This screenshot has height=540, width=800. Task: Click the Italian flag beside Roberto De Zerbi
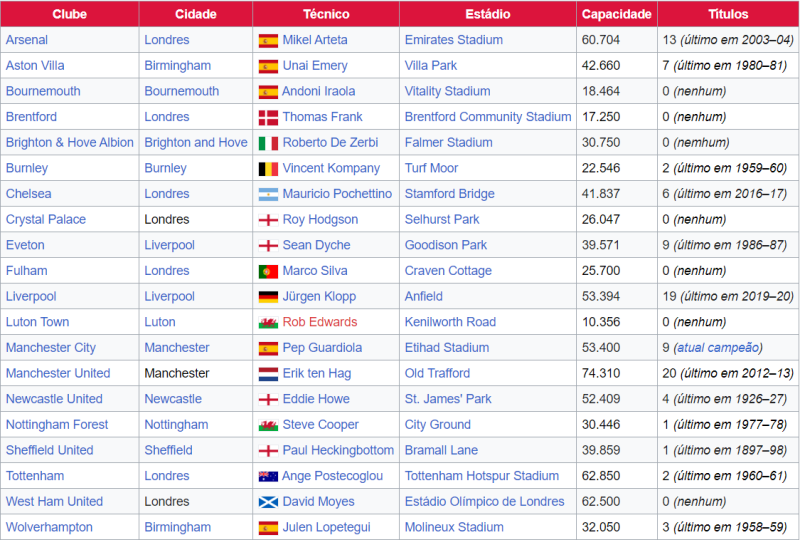(268, 143)
